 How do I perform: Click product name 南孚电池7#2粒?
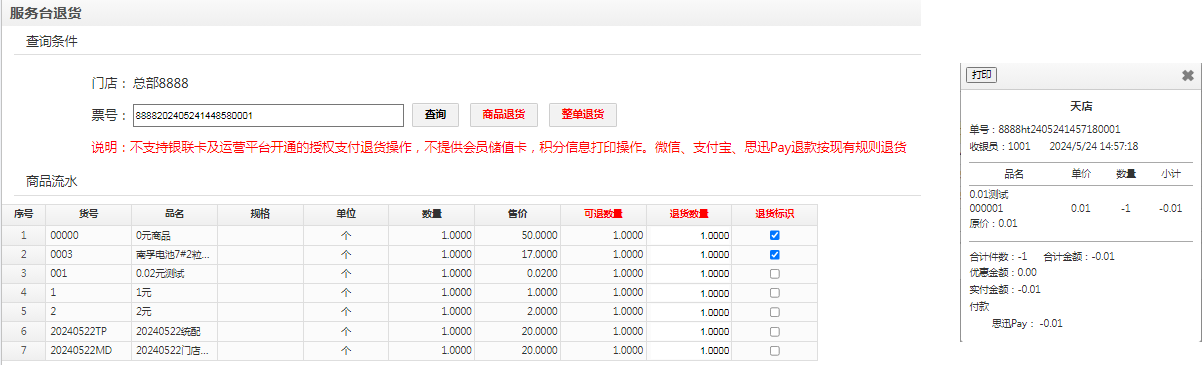click(174, 254)
